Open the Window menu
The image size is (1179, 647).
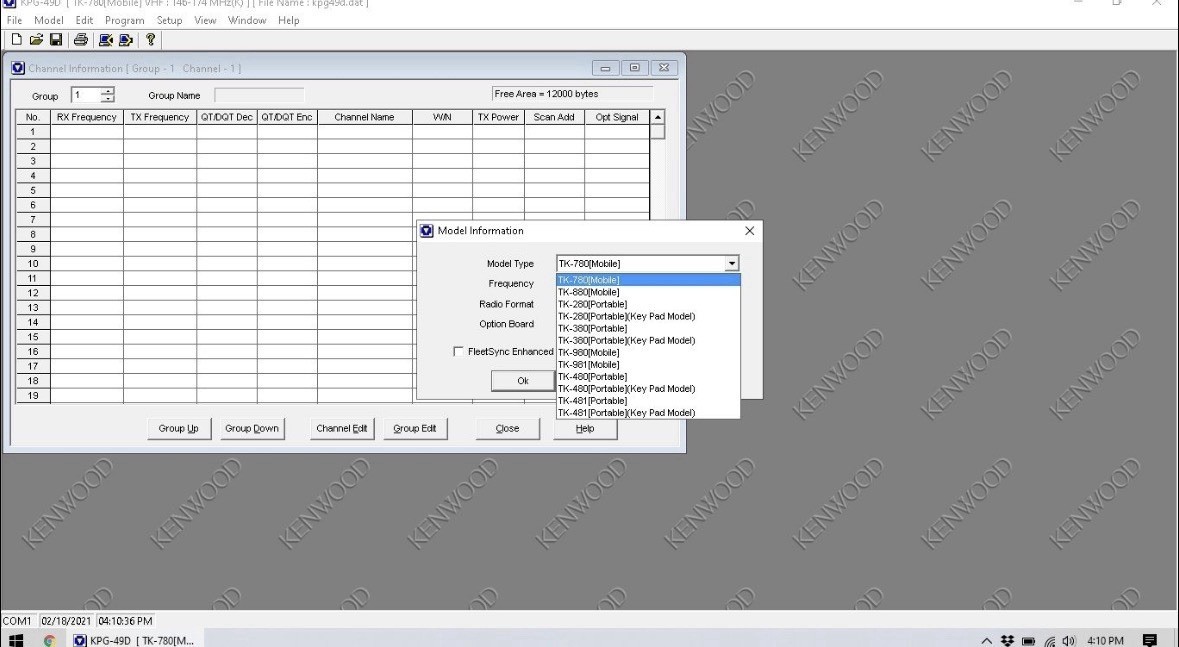point(247,20)
